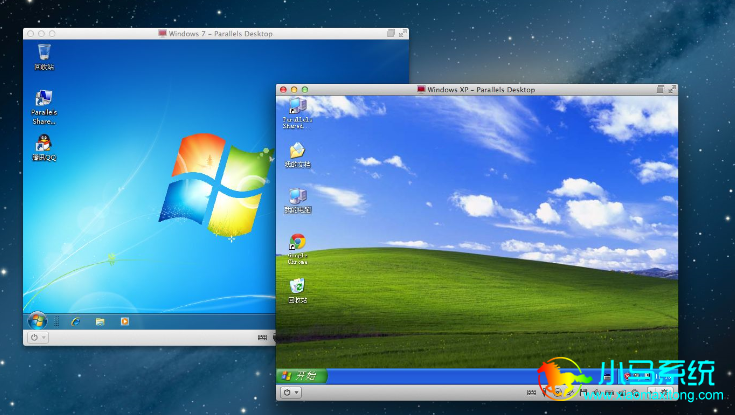The height and width of the screenshot is (415, 735).
Task: Click the 'Windows XP – Parallels Desktop' title text
Action: (x=481, y=90)
